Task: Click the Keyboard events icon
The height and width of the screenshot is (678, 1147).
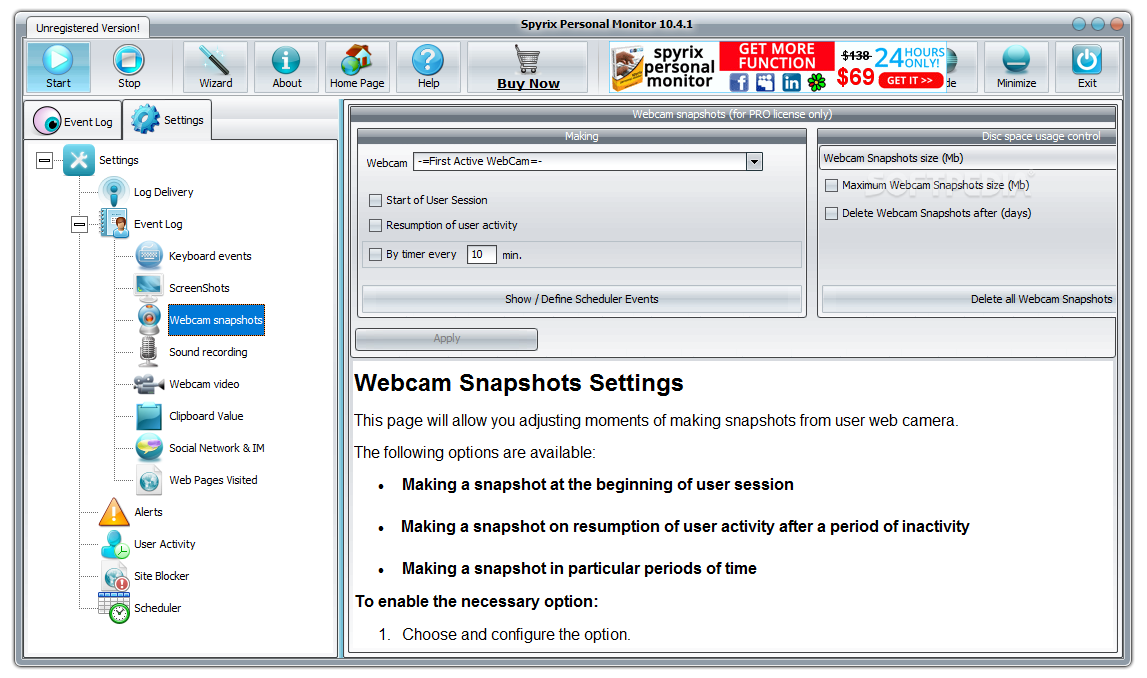Action: pyautogui.click(x=149, y=255)
